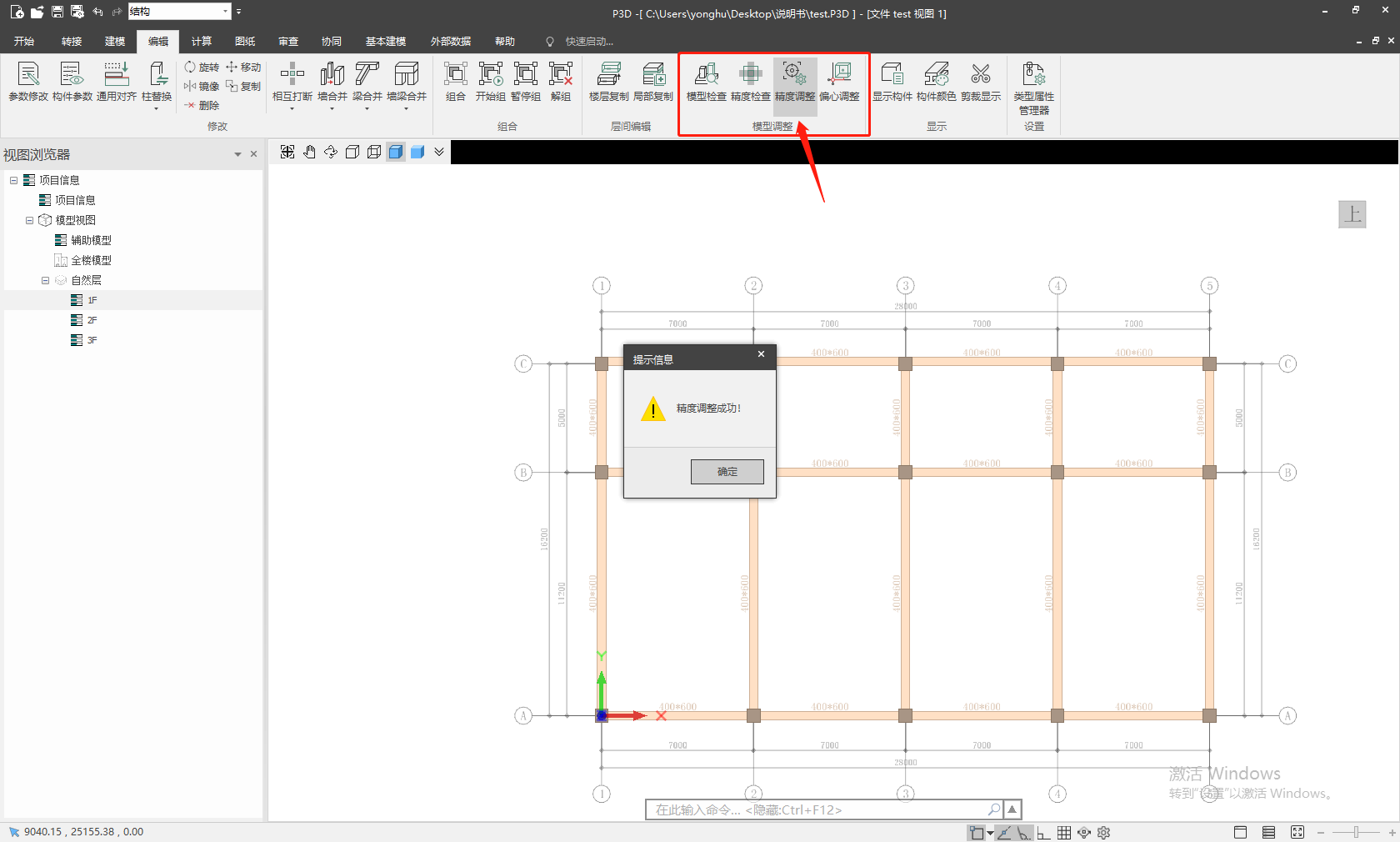Screen dimensions: 1400x842
Task: Collapse the 自然层 tree node
Action: tap(46, 281)
